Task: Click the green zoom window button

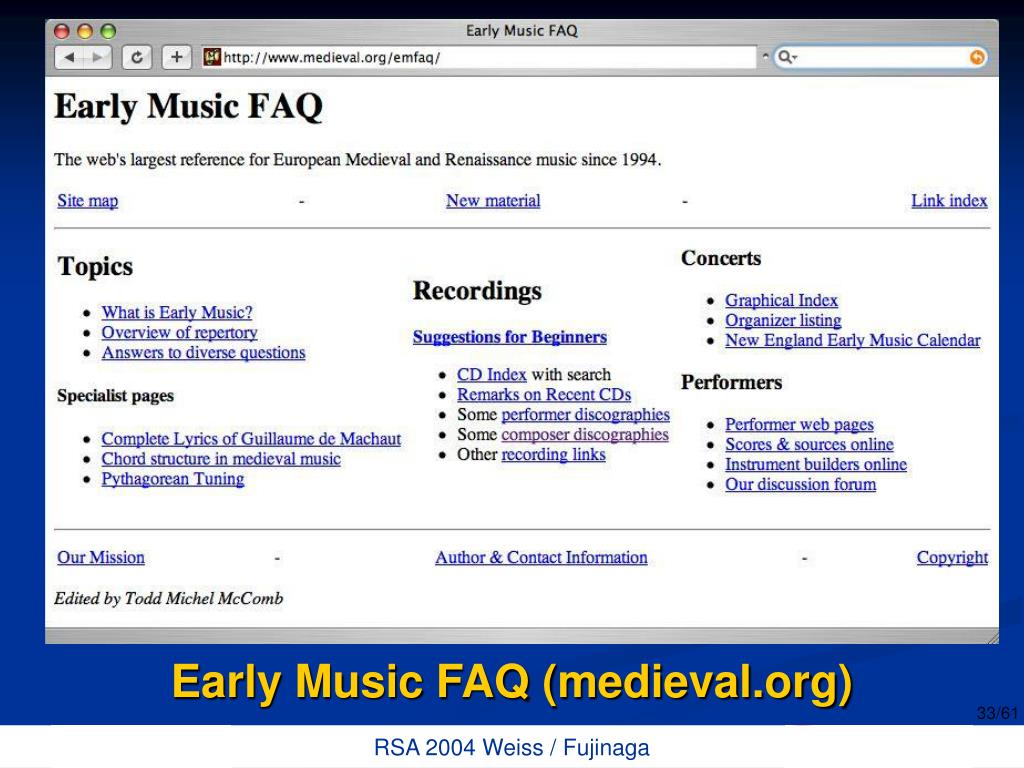Action: coord(108,31)
